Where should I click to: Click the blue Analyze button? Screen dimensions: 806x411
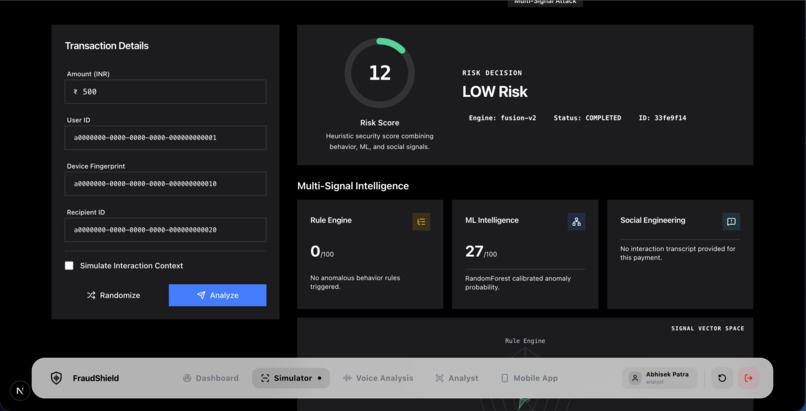tap(217, 295)
